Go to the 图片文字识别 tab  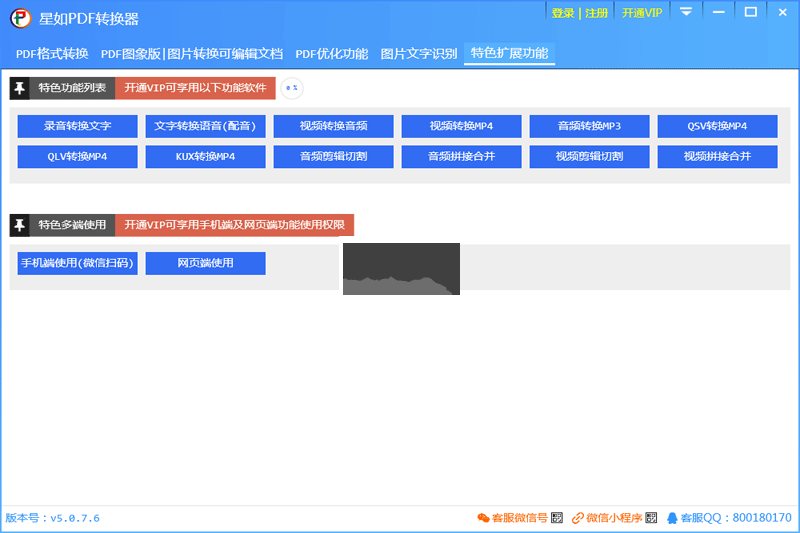[x=419, y=54]
